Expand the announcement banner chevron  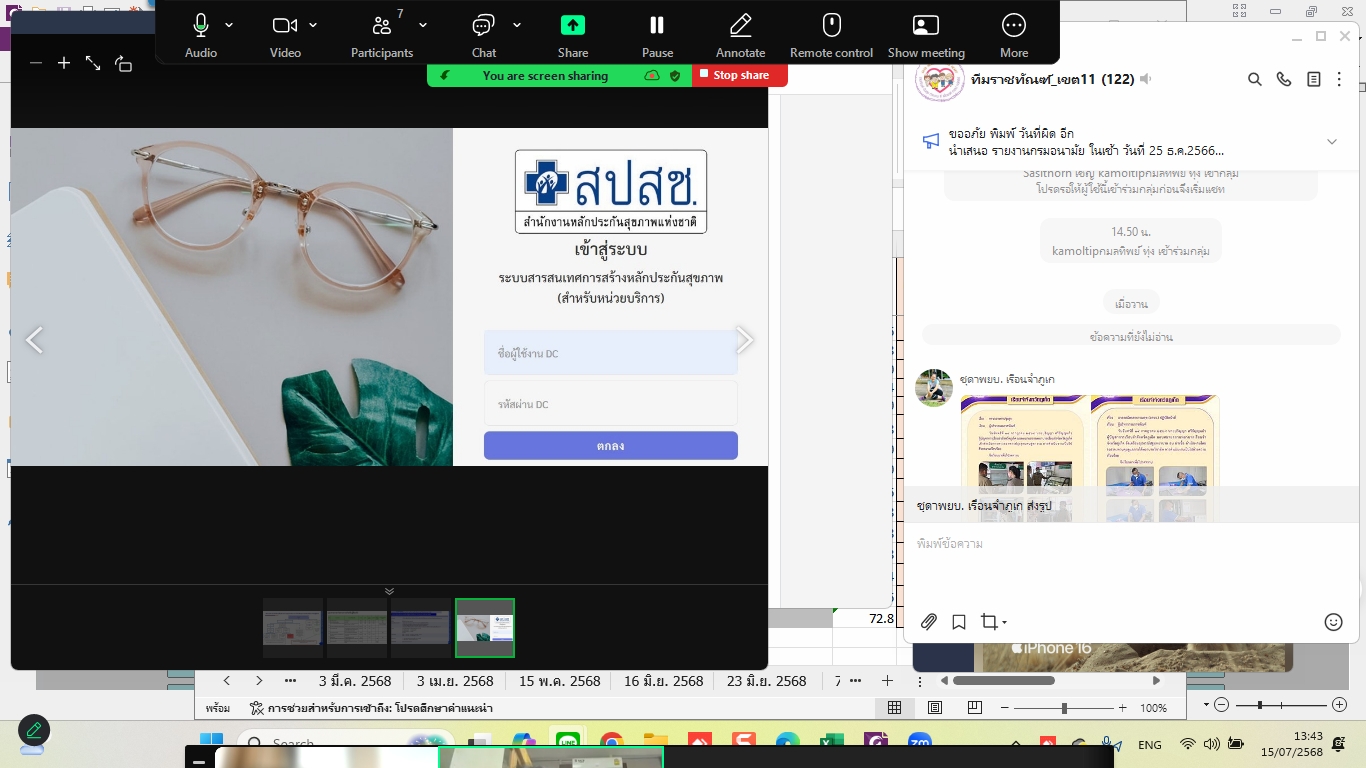click(1332, 142)
